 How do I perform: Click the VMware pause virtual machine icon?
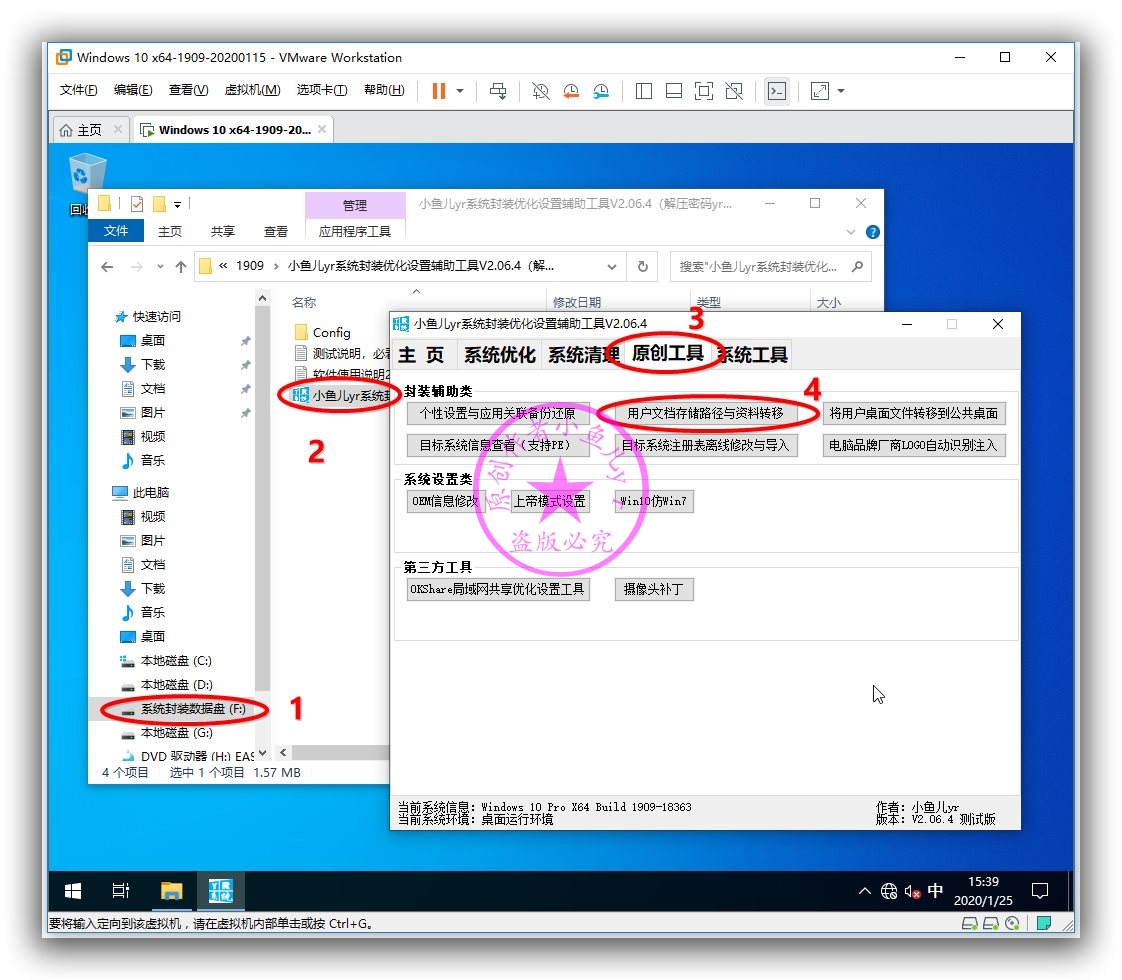(x=439, y=91)
